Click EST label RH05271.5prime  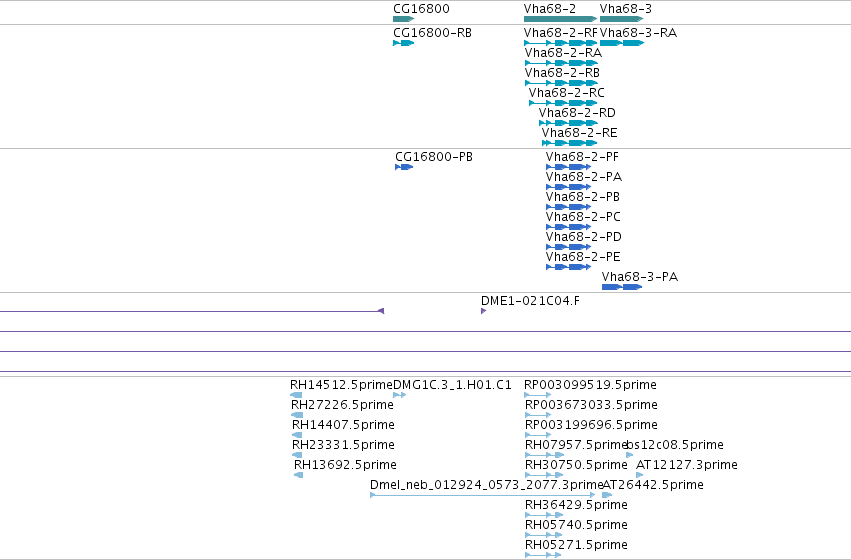[576, 545]
